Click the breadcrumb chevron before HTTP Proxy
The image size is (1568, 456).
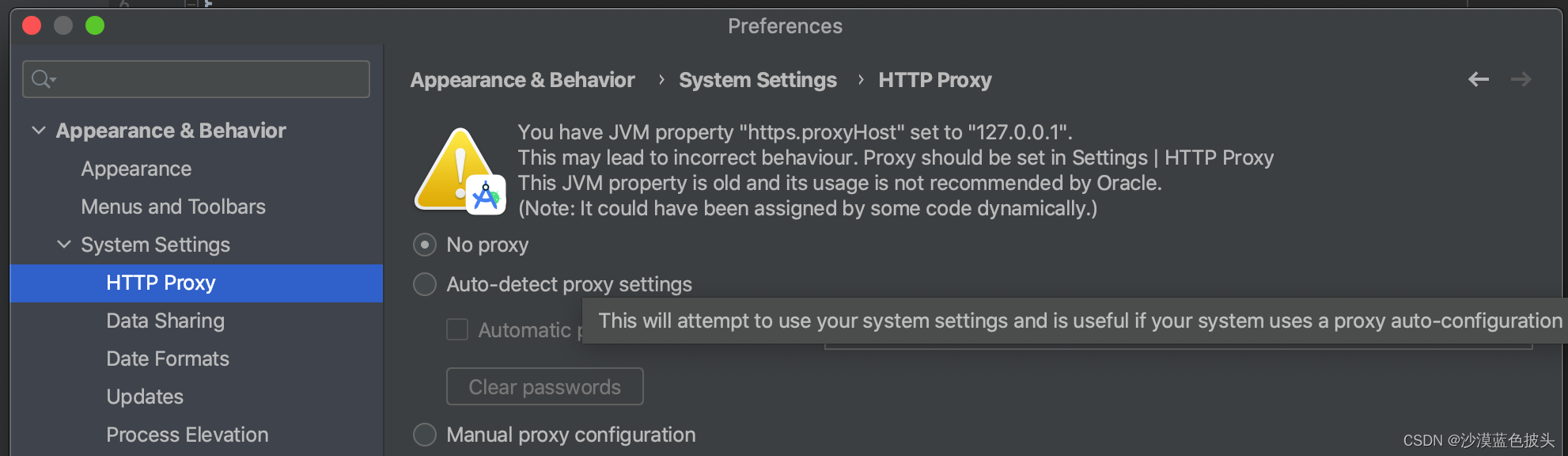(x=861, y=80)
